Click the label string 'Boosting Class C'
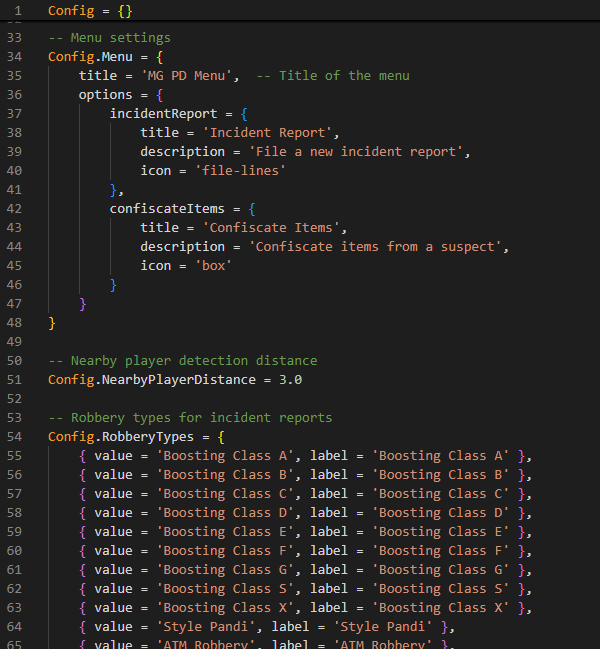The height and width of the screenshot is (649, 600). pos(441,494)
